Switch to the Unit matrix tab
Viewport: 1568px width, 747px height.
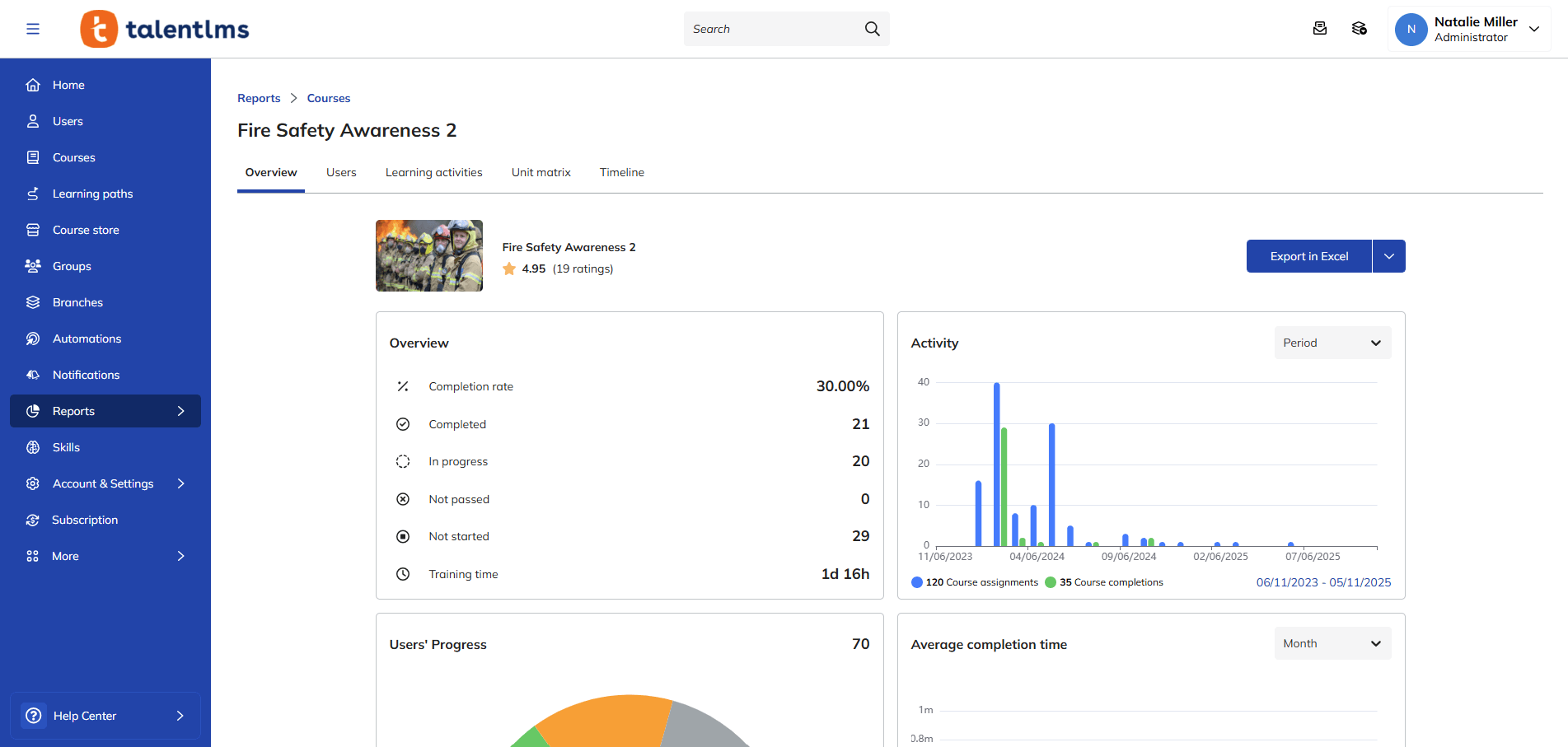(541, 172)
